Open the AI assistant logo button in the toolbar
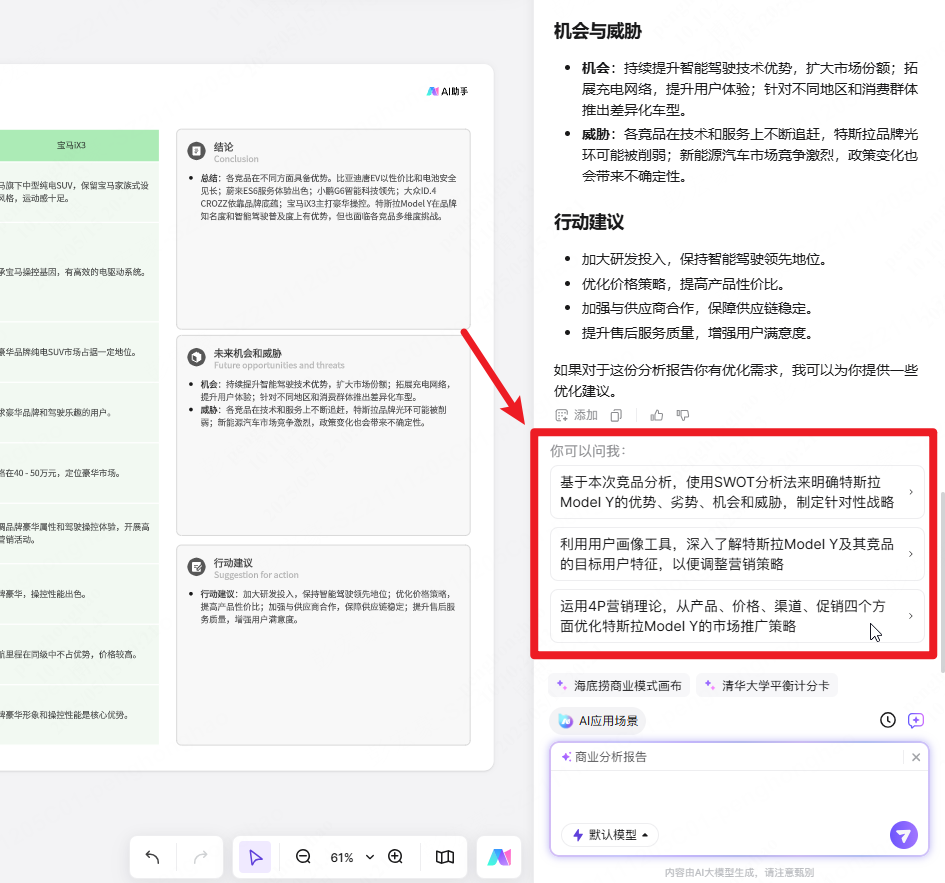Viewport: 945px width, 883px height. pyautogui.click(x=499, y=857)
